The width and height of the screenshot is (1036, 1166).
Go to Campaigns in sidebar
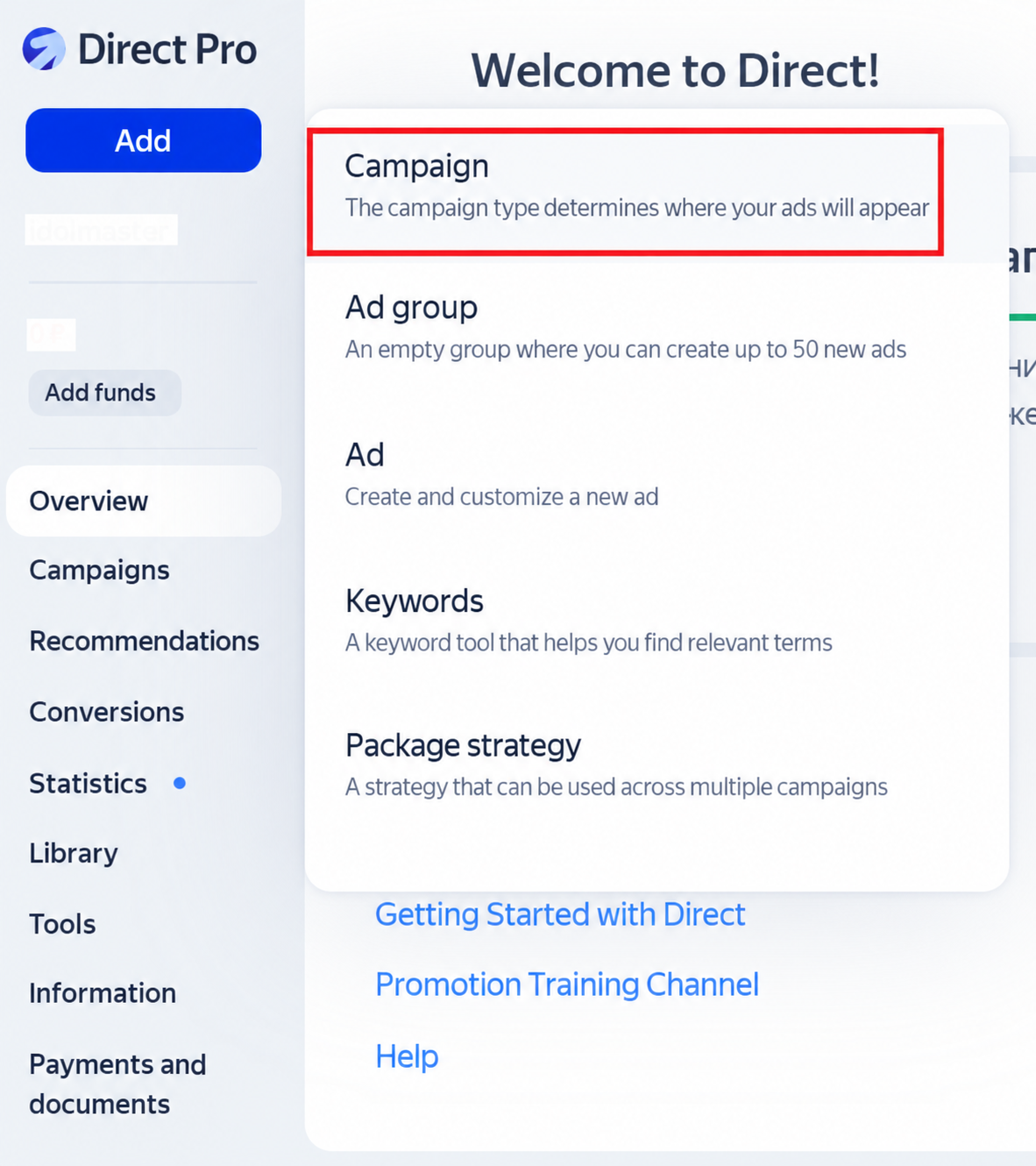tap(99, 571)
